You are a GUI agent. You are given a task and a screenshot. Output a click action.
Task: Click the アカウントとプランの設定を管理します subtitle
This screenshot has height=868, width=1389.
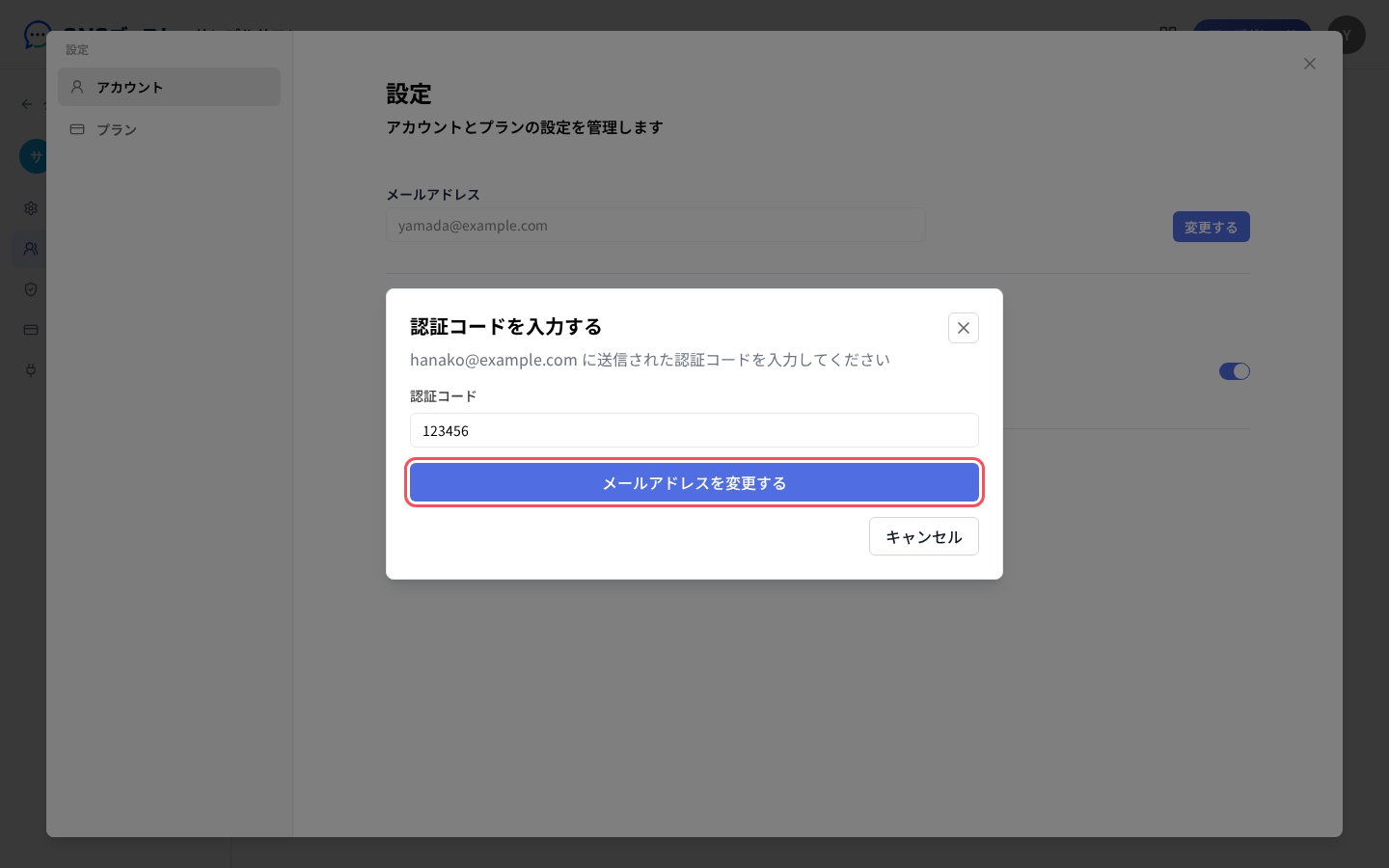click(525, 127)
